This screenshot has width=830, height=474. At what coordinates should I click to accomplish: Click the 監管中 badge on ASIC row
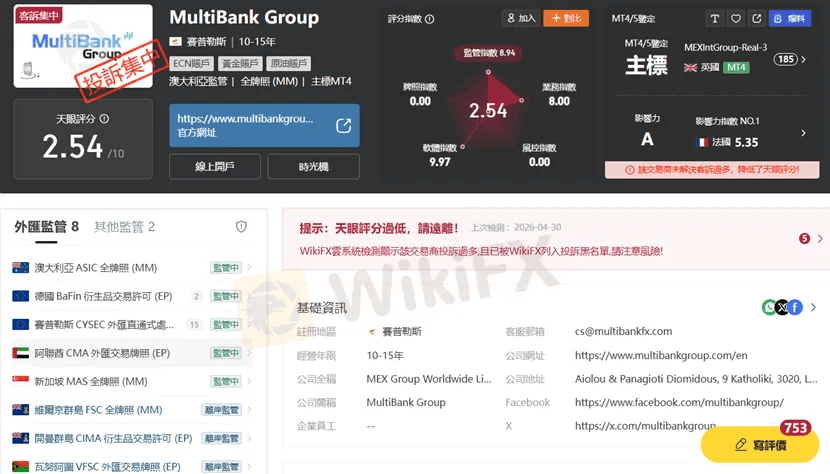pyautogui.click(x=225, y=268)
